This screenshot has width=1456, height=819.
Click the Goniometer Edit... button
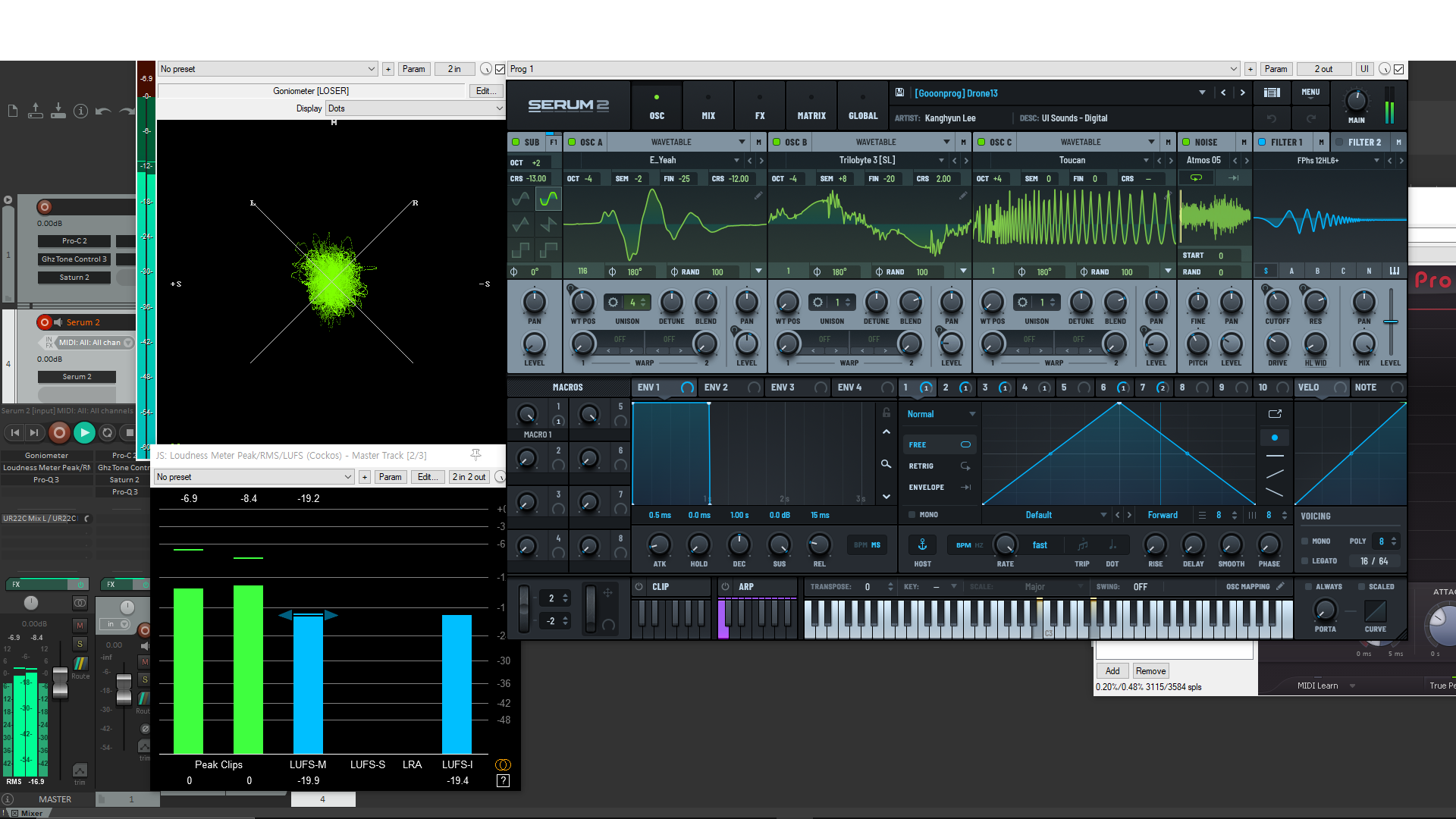click(486, 91)
